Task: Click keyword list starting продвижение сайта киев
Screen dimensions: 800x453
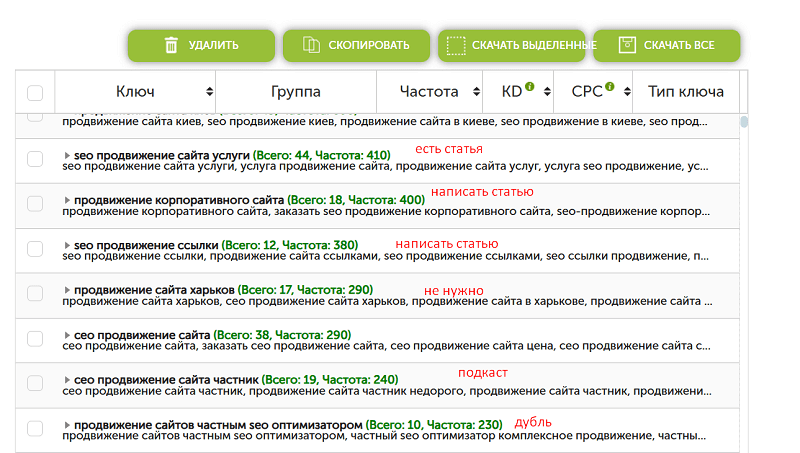Action: tap(385, 122)
